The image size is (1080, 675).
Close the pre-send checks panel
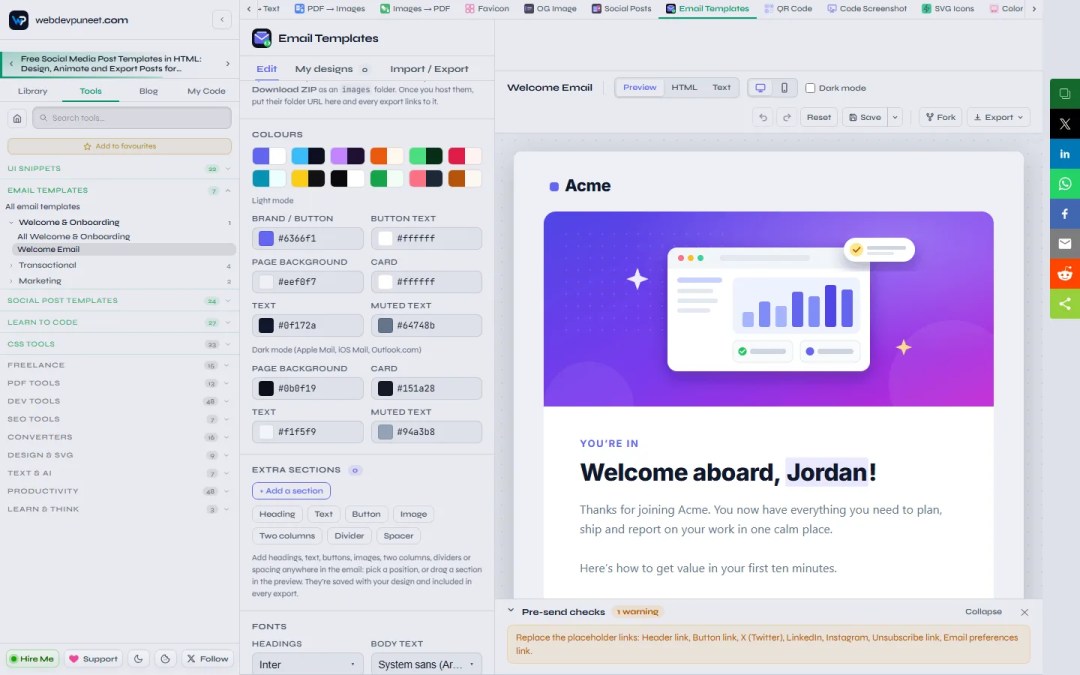click(1024, 612)
